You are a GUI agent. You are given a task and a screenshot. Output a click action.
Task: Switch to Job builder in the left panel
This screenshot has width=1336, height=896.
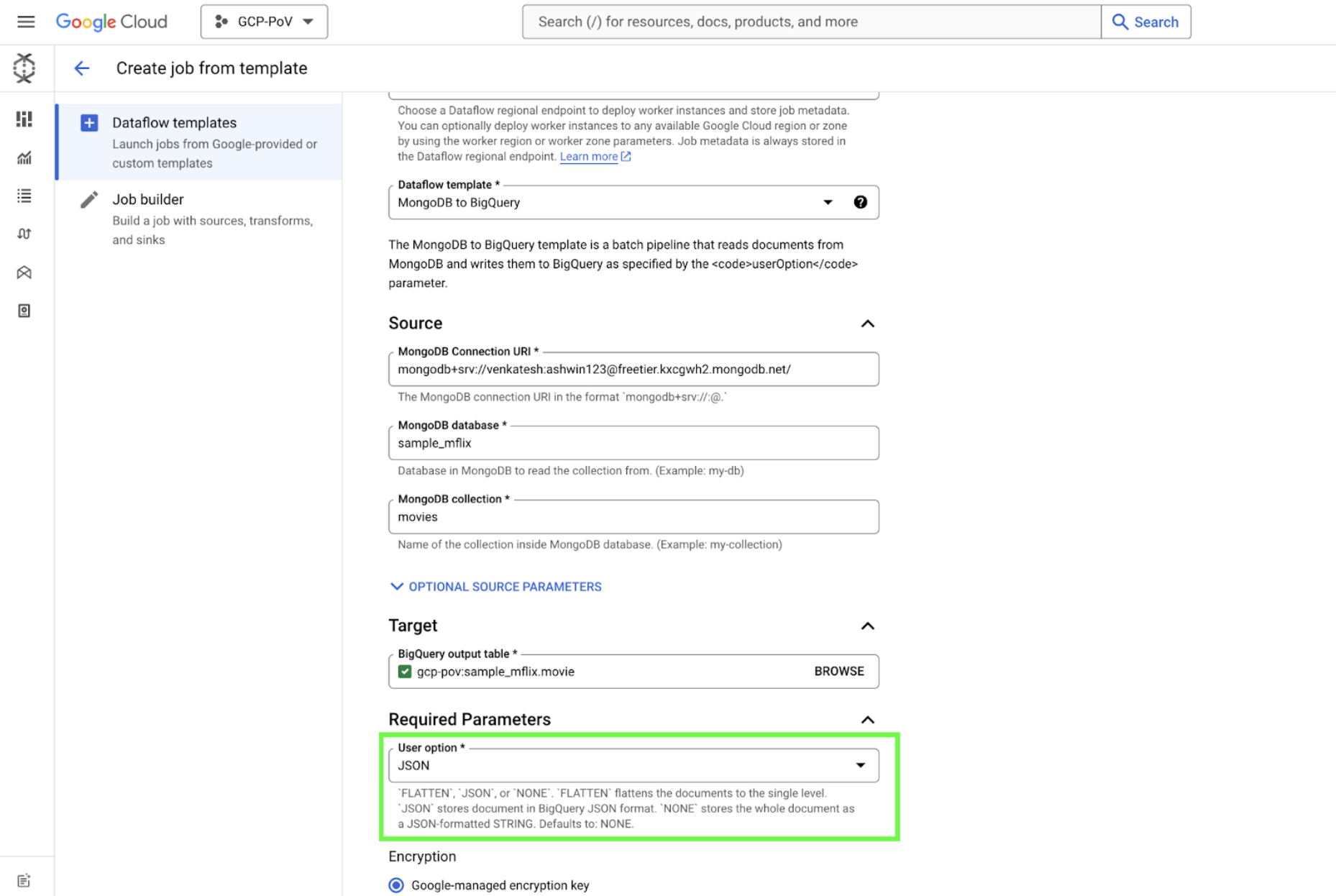(x=147, y=199)
